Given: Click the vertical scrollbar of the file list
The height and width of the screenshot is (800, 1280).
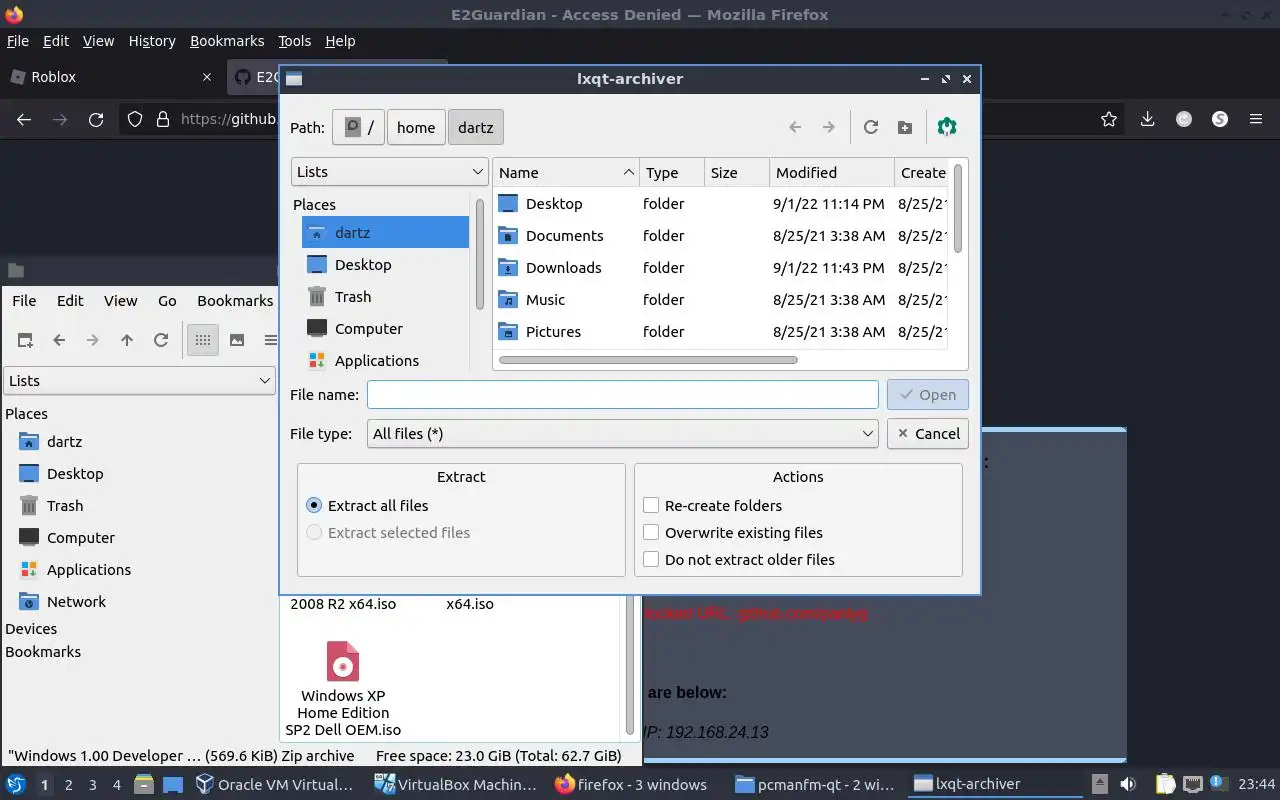Looking at the screenshot, I should pos(958,208).
